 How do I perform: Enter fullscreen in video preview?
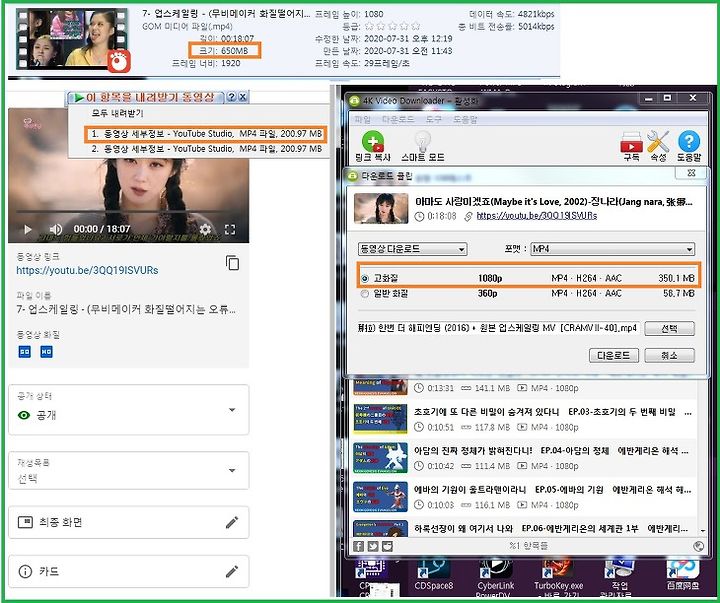coord(230,229)
